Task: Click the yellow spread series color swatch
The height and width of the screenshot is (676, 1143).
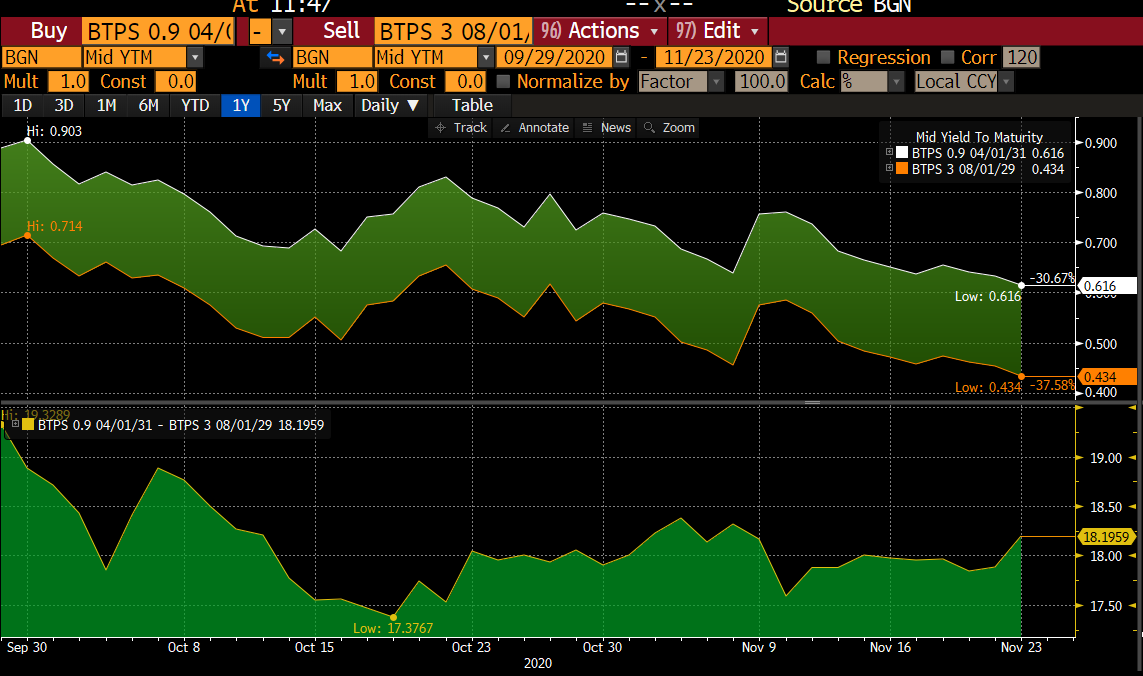Action: [x=28, y=424]
